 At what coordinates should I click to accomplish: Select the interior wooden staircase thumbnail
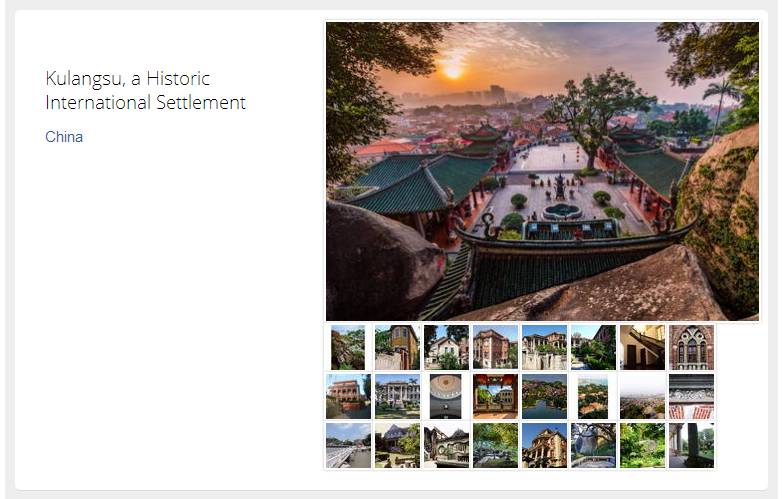[642, 347]
